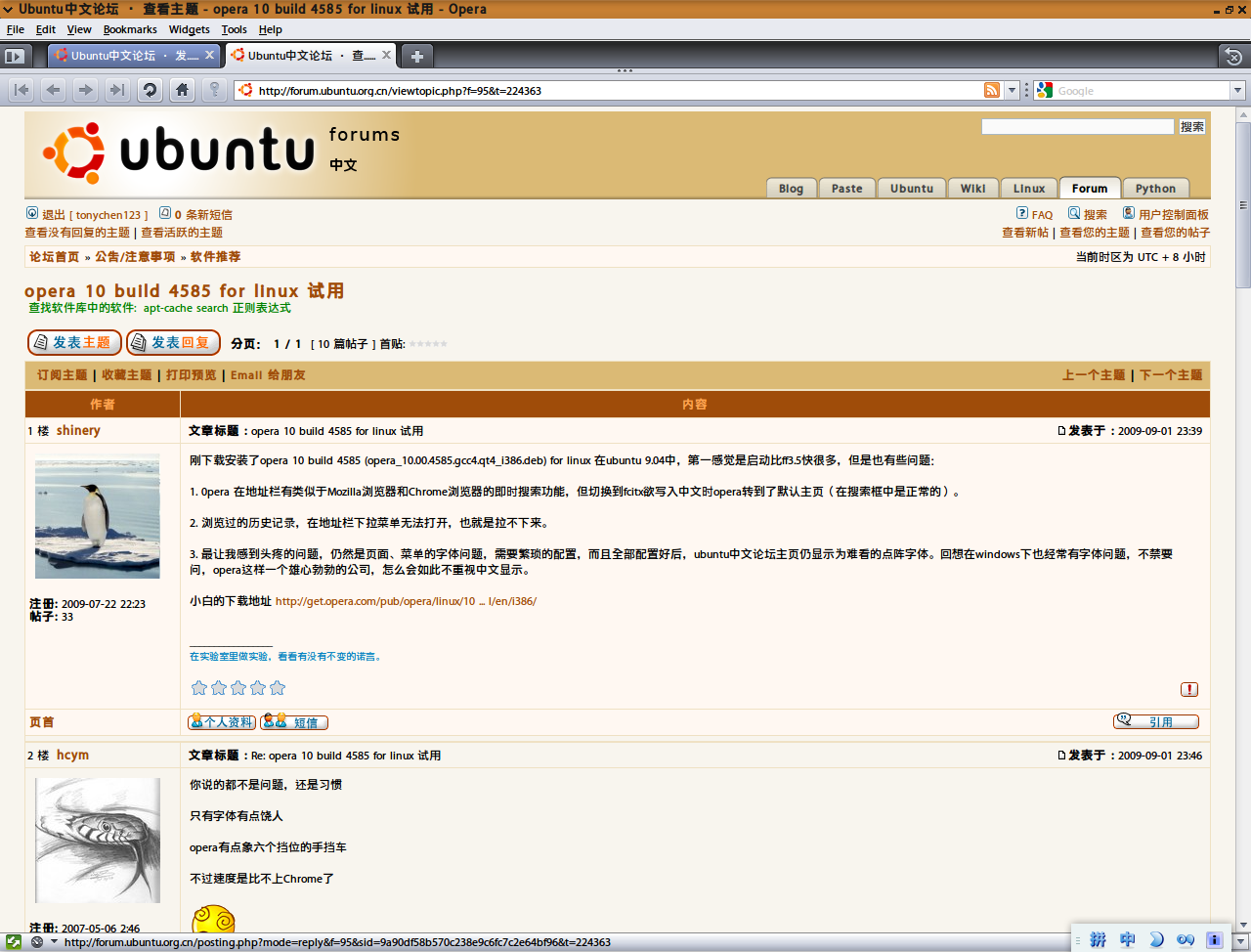Click hcym's fish sketch avatar

pyautogui.click(x=98, y=841)
